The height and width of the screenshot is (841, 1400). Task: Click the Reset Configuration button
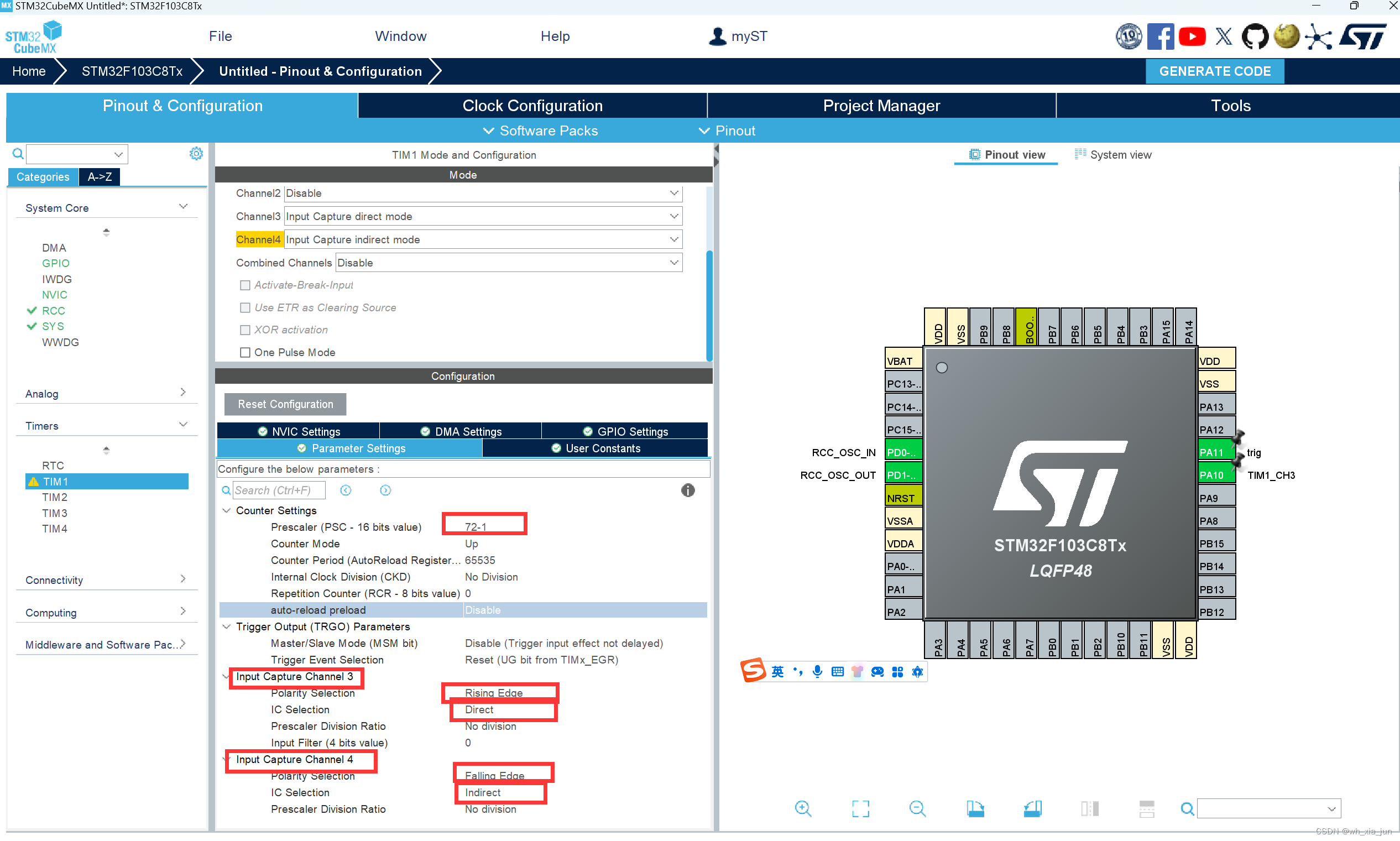(285, 404)
